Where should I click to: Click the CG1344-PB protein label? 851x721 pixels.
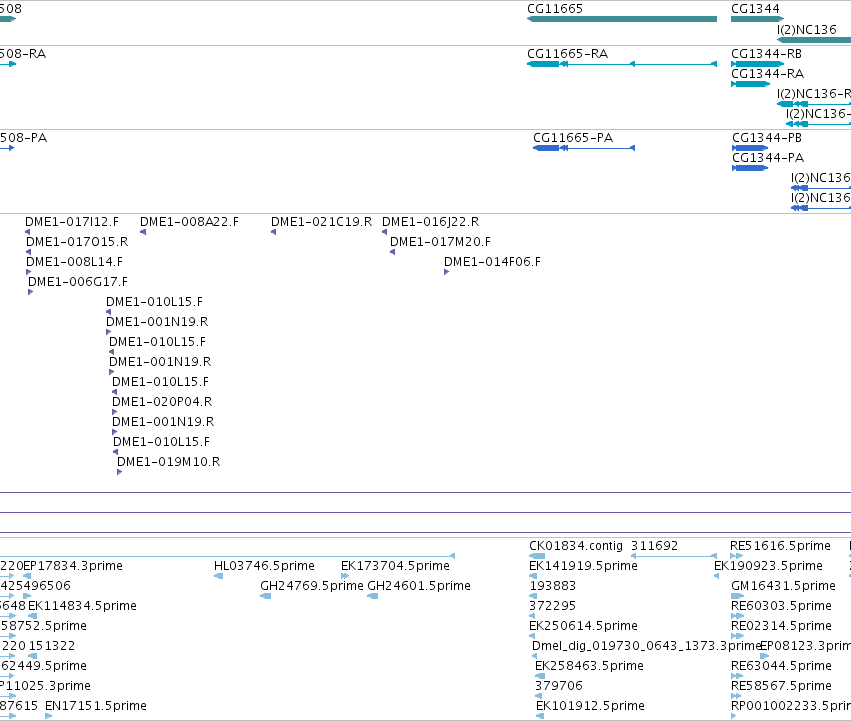click(767, 138)
